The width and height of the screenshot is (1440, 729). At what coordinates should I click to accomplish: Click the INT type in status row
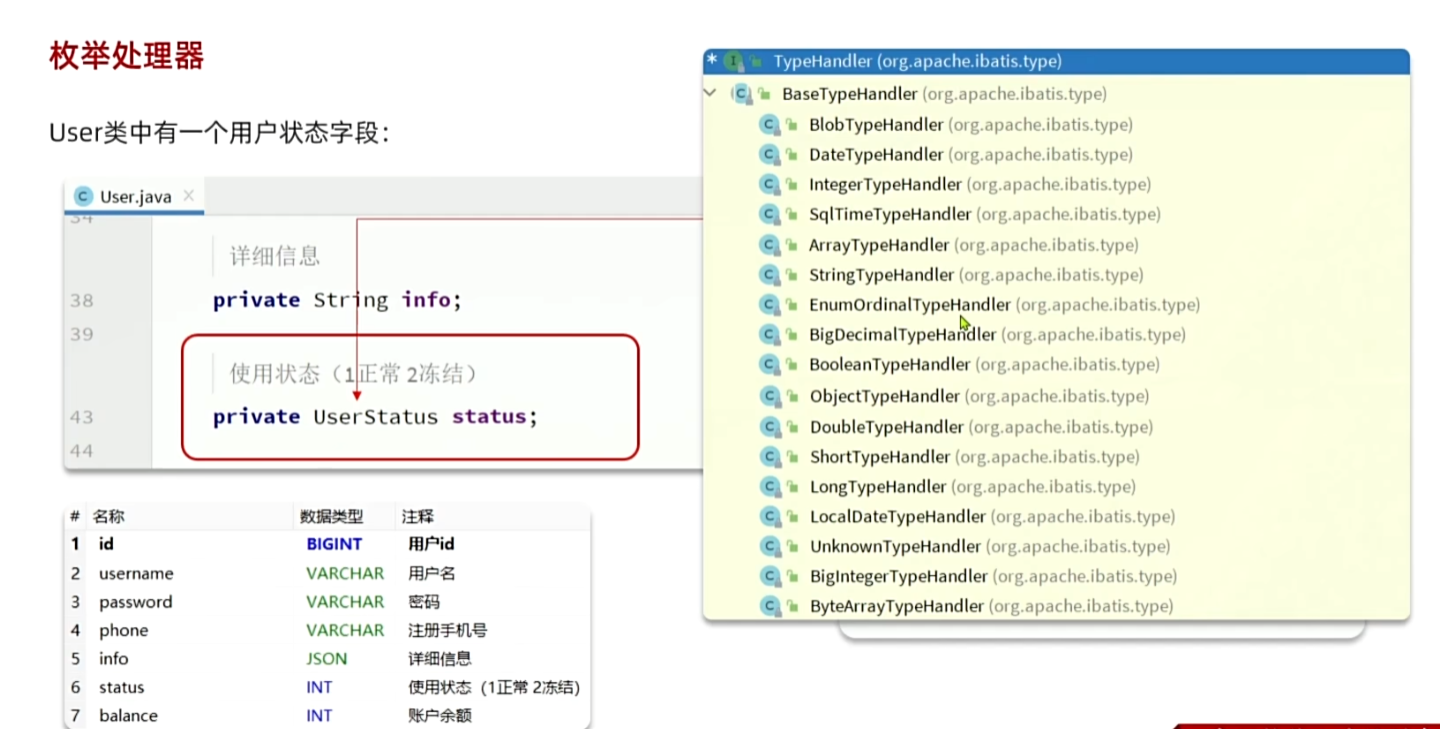tap(319, 687)
